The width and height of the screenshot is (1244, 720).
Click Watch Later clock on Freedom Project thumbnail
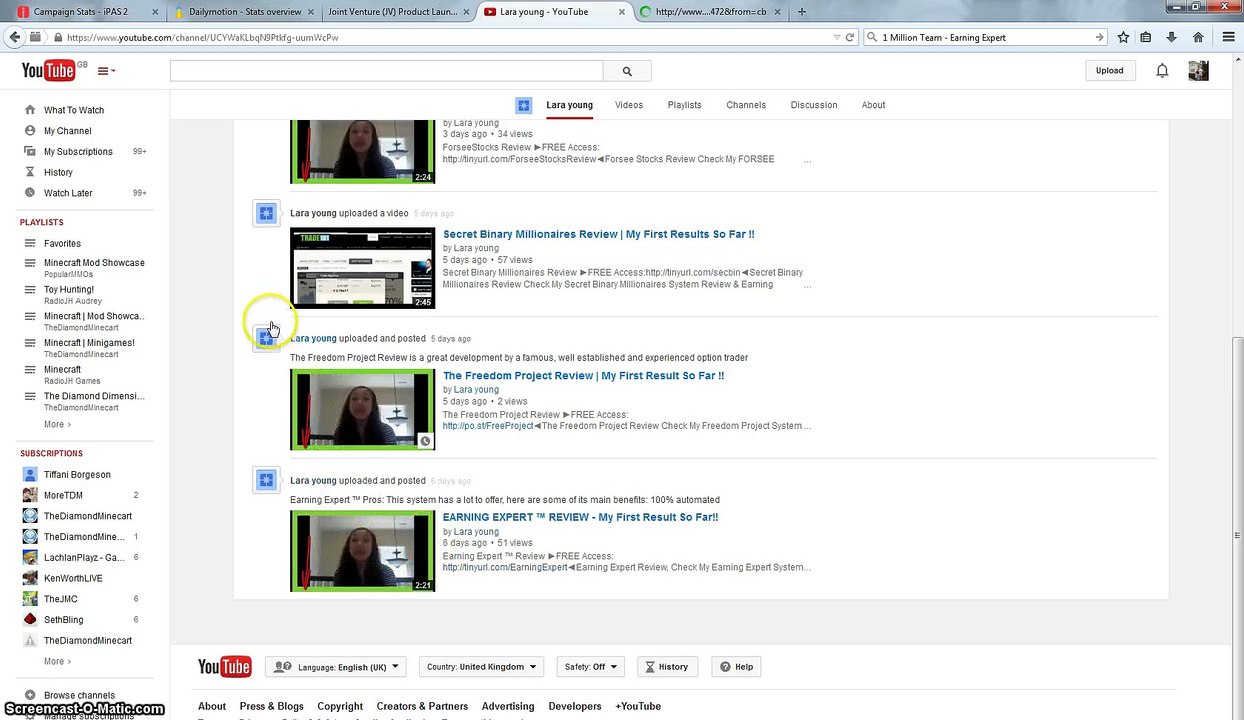click(x=425, y=441)
